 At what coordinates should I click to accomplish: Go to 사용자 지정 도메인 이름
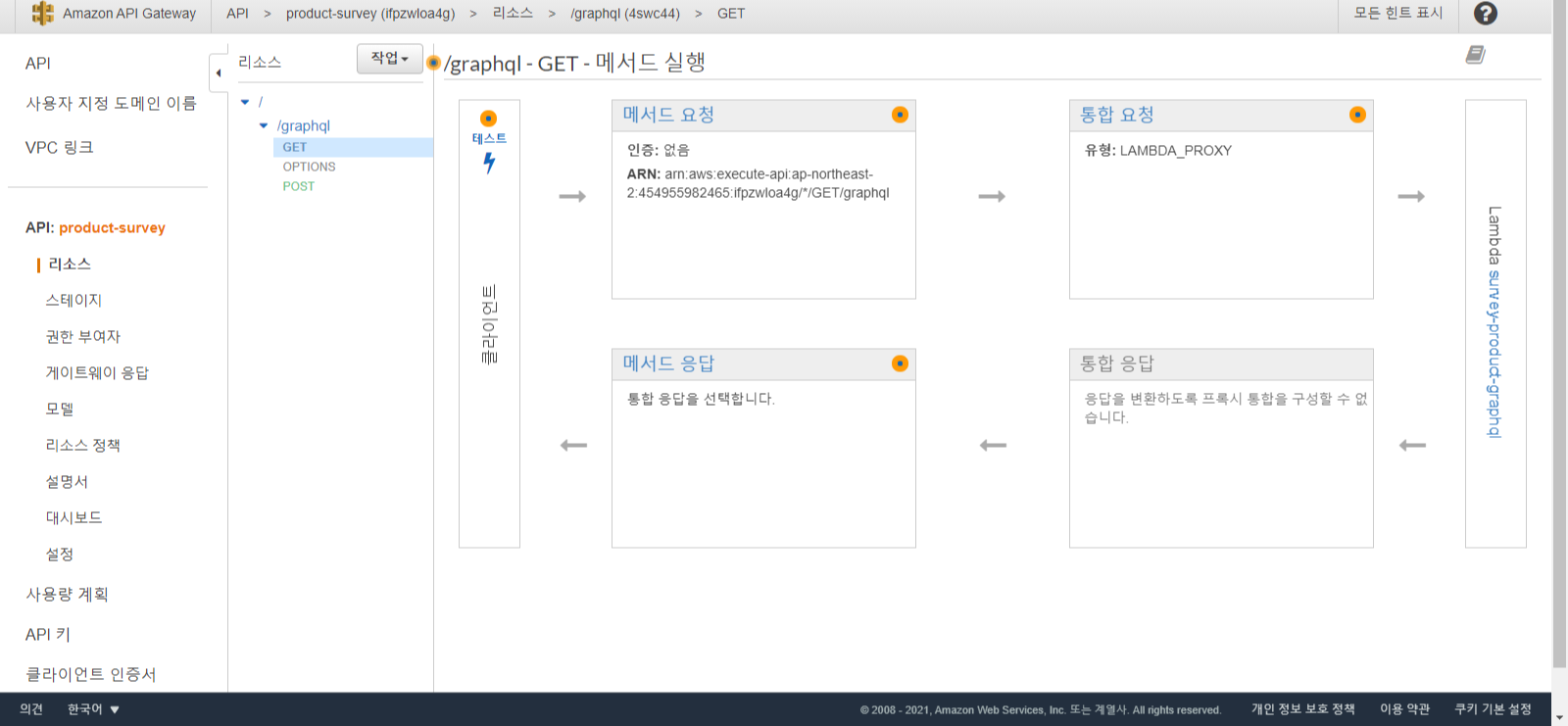pos(111,103)
